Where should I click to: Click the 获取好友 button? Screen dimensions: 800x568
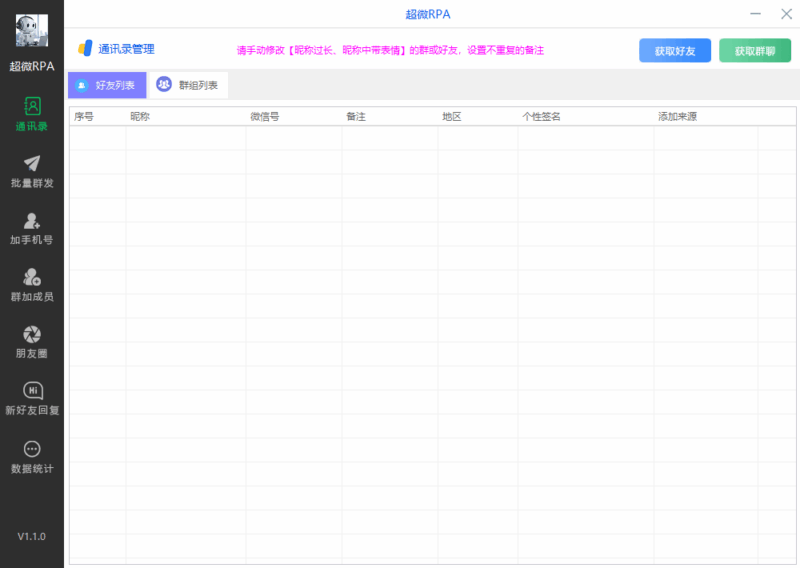click(x=674, y=51)
